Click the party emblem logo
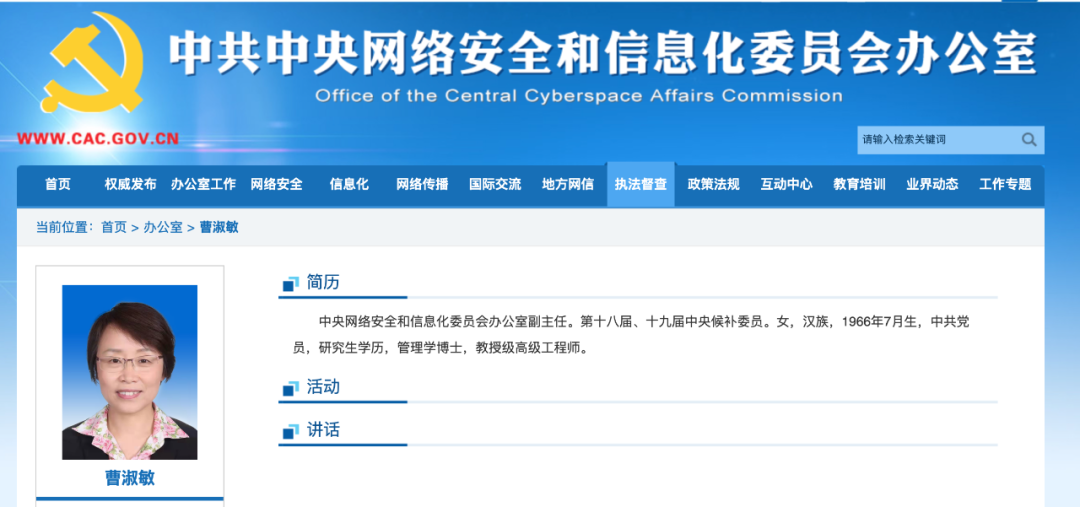 click(92, 63)
